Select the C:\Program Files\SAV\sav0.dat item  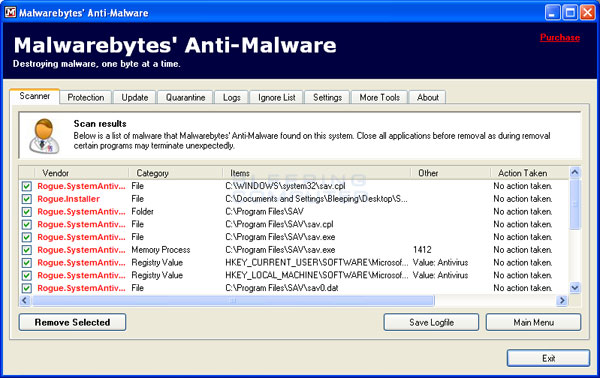(282, 288)
